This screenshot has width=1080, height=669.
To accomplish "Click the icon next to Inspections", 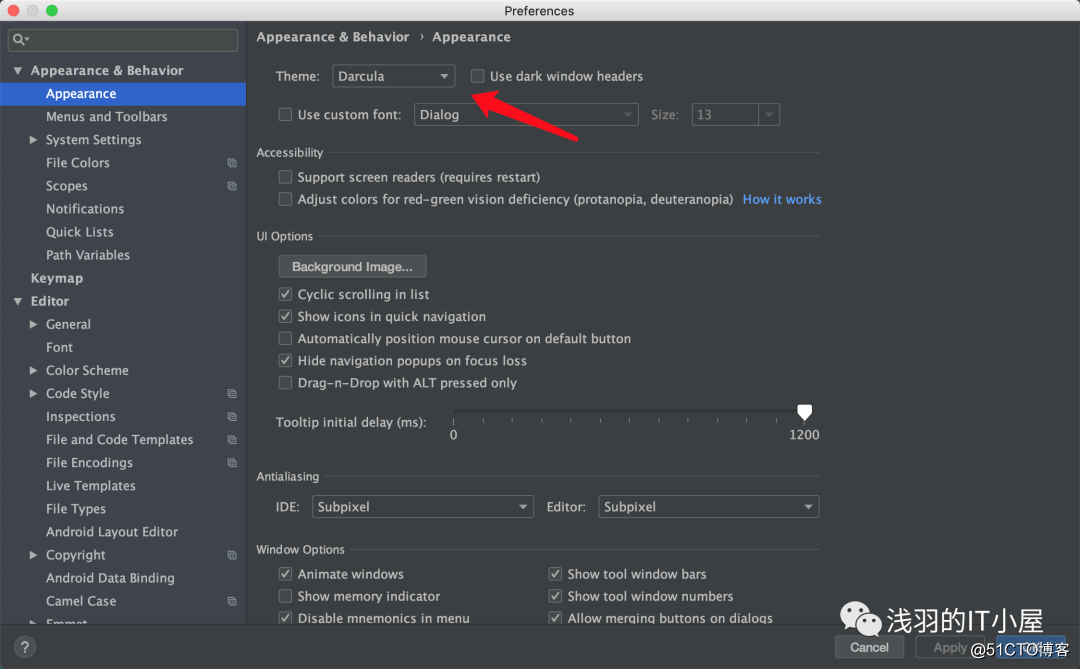I will coord(231,416).
